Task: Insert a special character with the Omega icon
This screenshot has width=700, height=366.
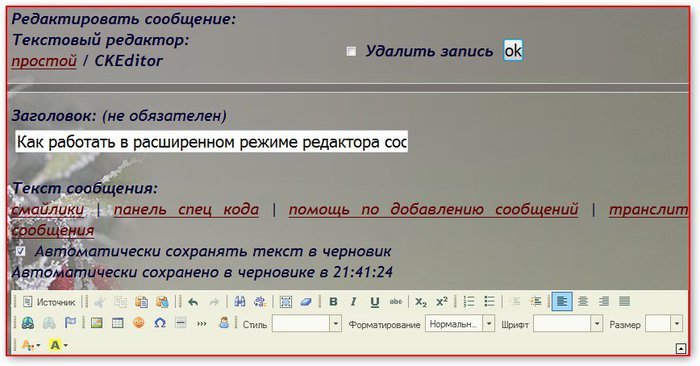Action: (x=160, y=323)
